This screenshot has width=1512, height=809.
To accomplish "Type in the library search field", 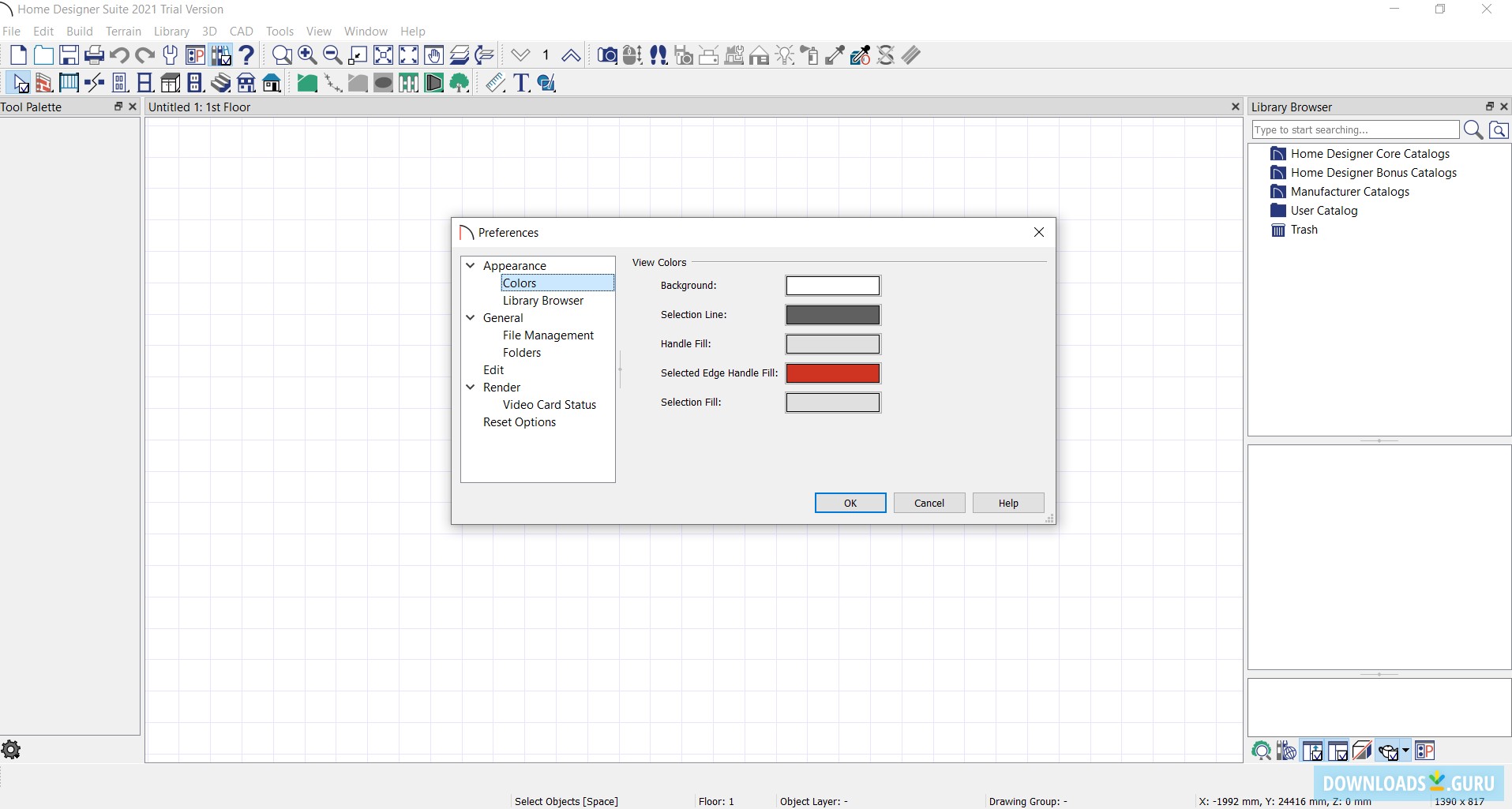I will point(1356,129).
